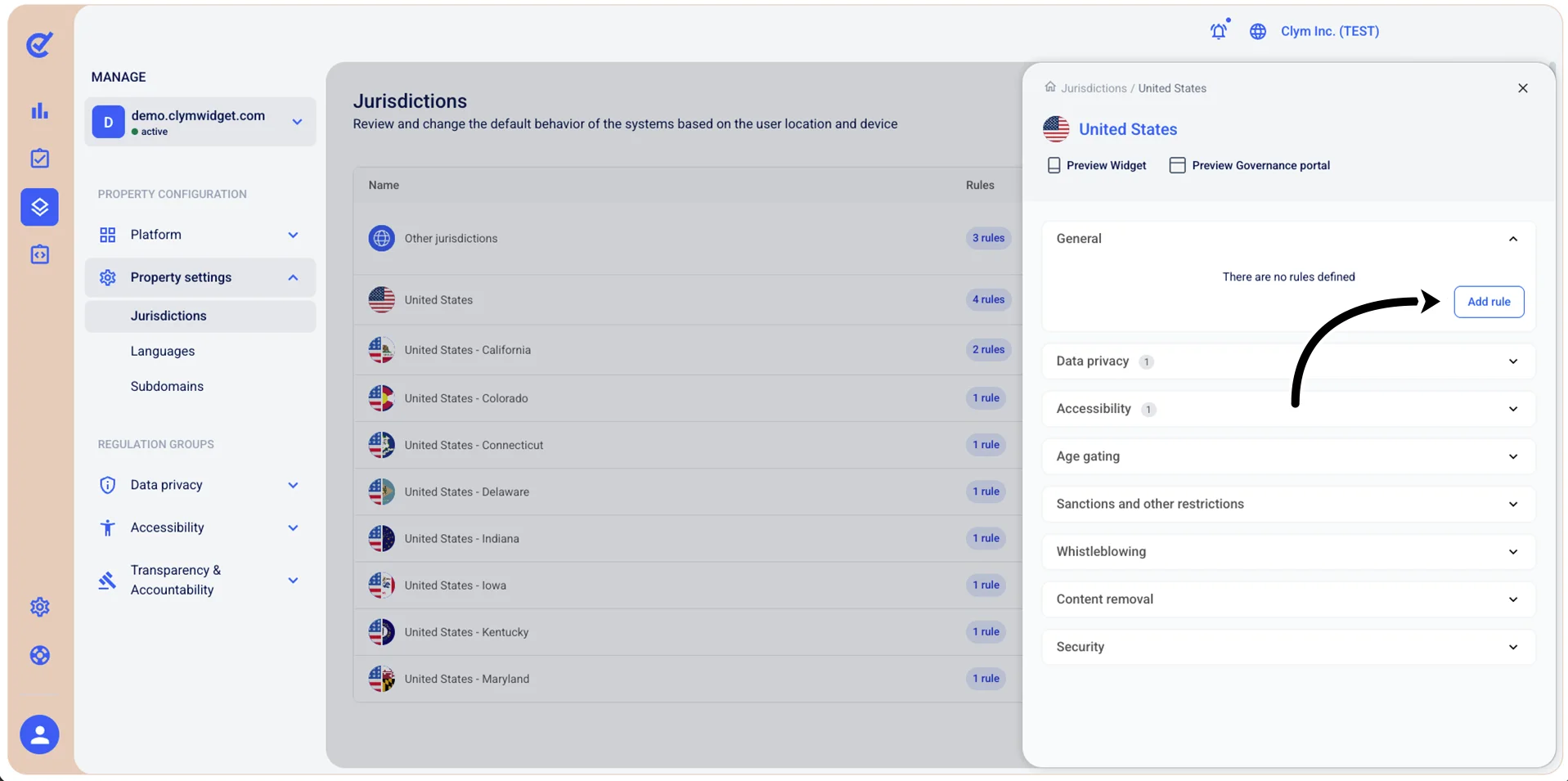The width and height of the screenshot is (1568, 781).
Task: Select Jurisdictions in sidebar menu
Action: pos(200,316)
